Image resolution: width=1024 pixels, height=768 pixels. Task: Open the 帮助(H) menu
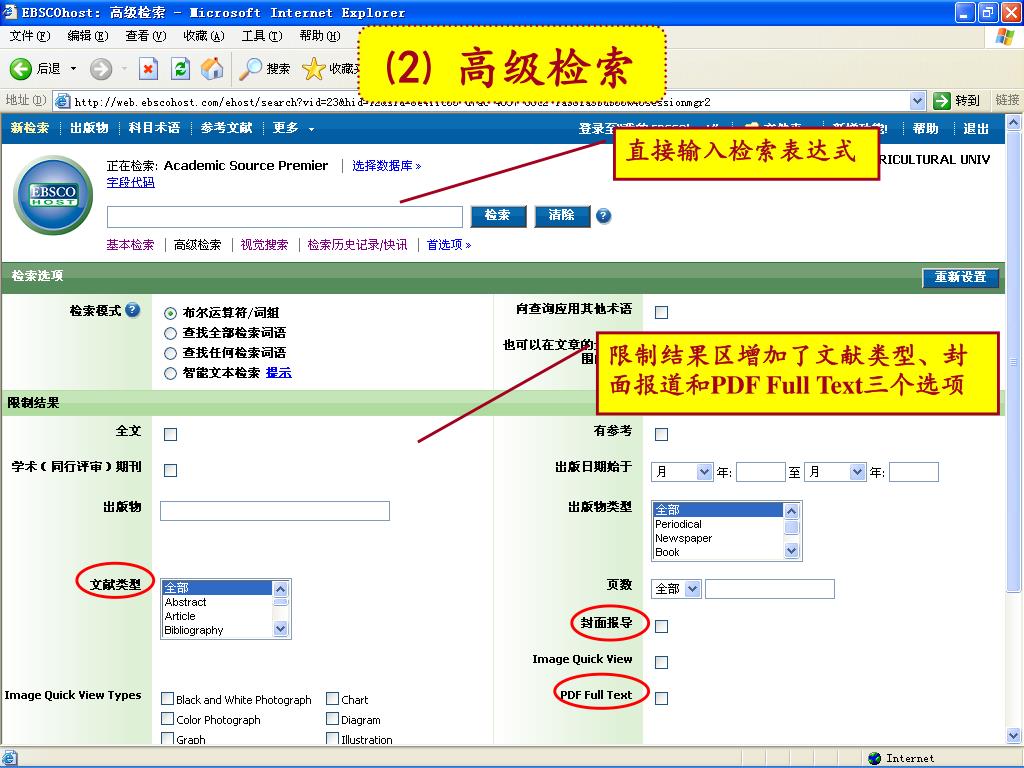[x=320, y=36]
